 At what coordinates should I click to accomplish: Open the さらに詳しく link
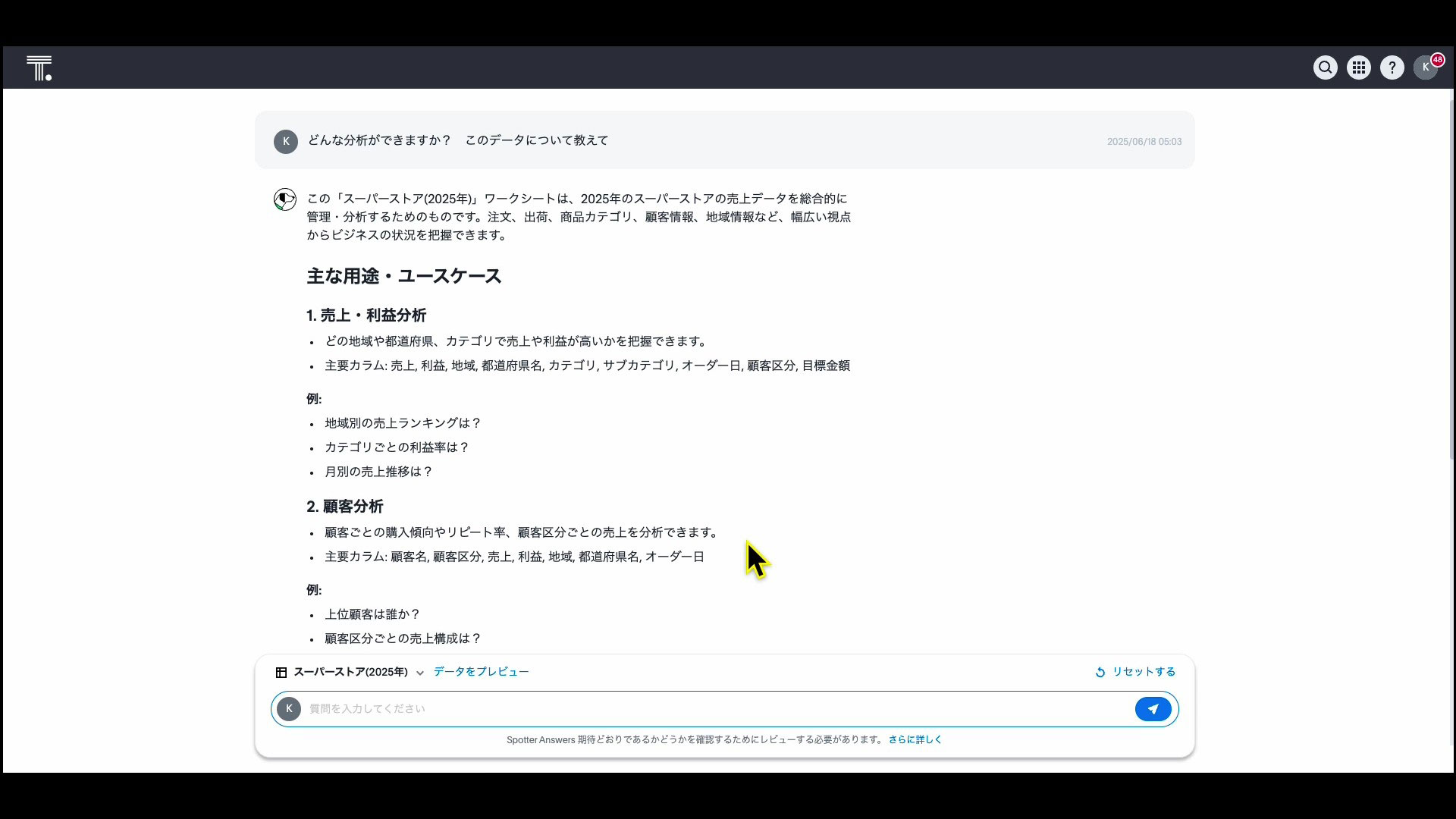(x=915, y=739)
